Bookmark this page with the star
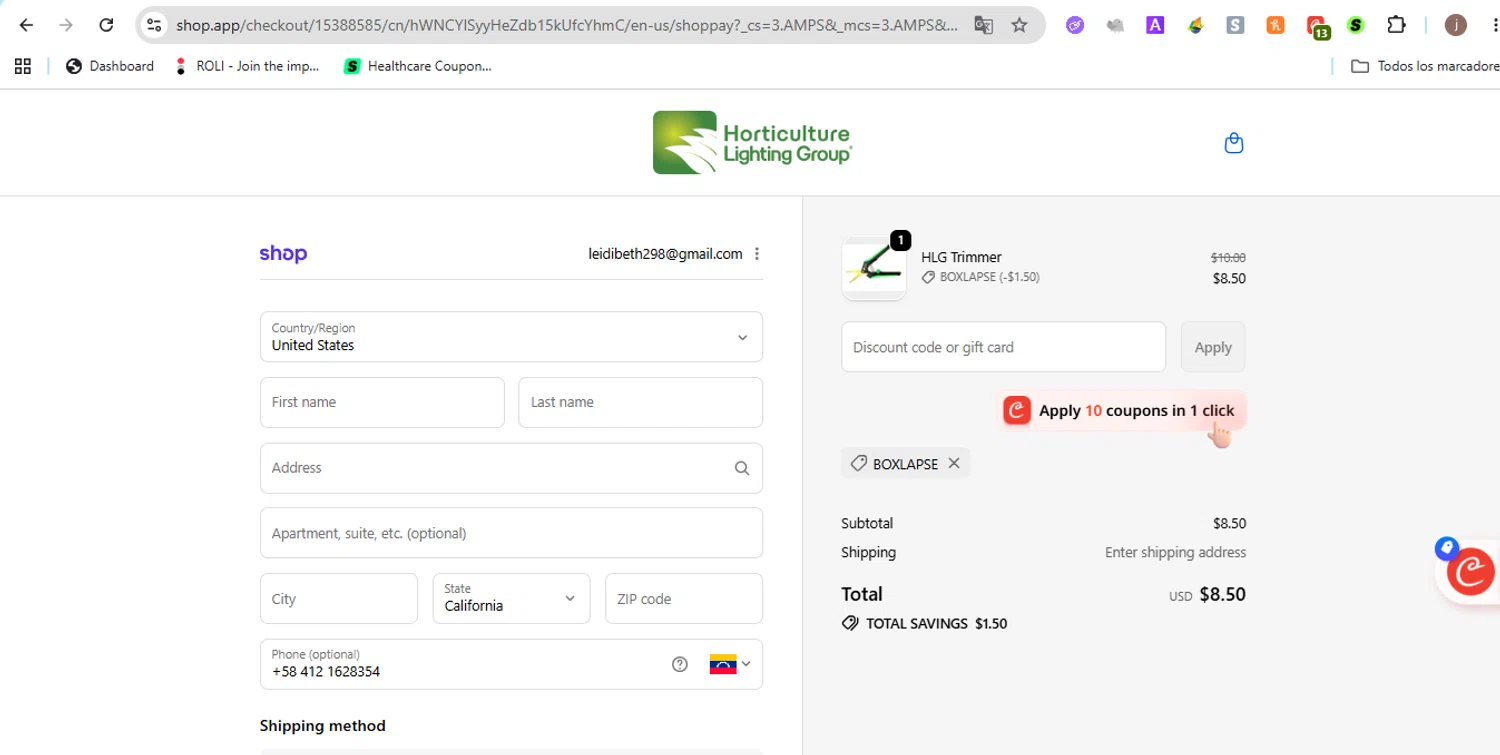 point(1019,25)
